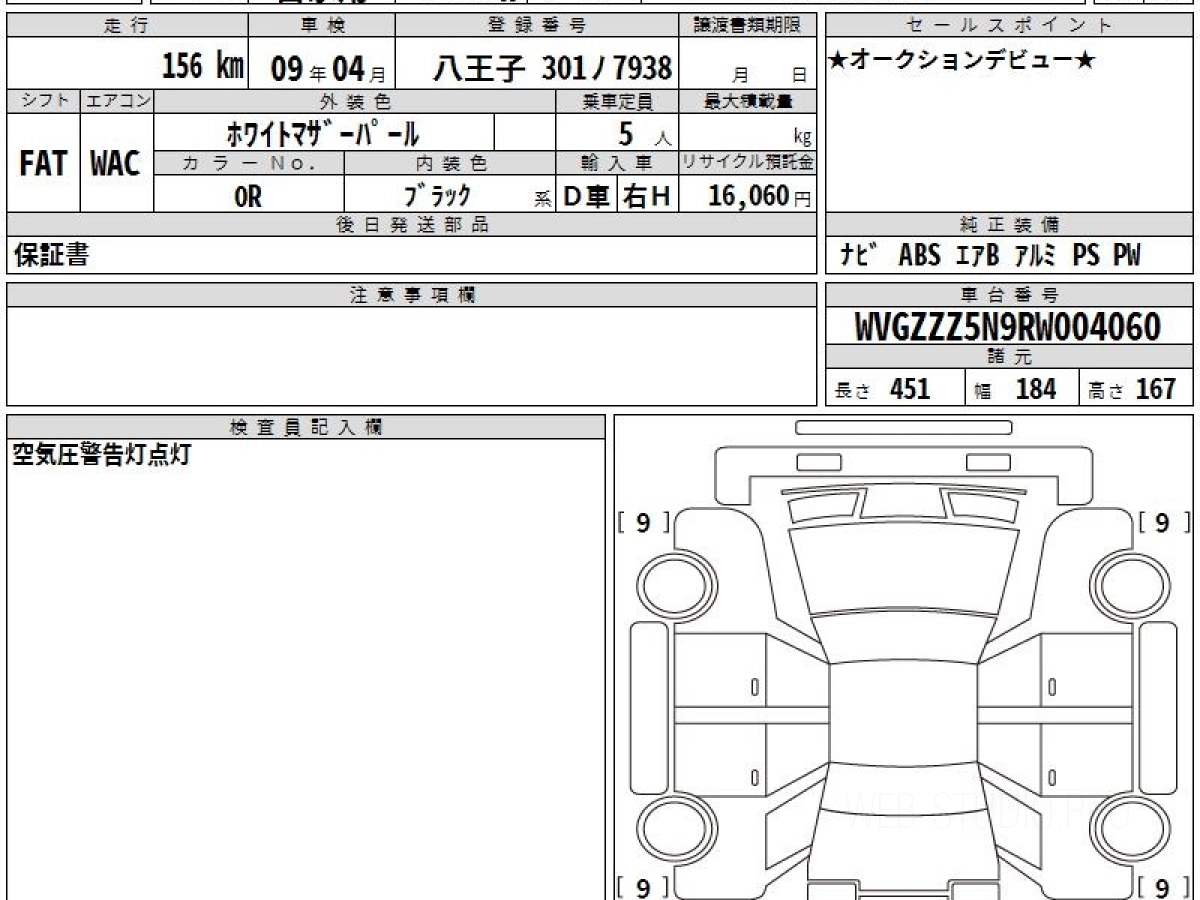
Task: Click the 保証書 entry under later-shipped parts
Action: tap(51, 256)
